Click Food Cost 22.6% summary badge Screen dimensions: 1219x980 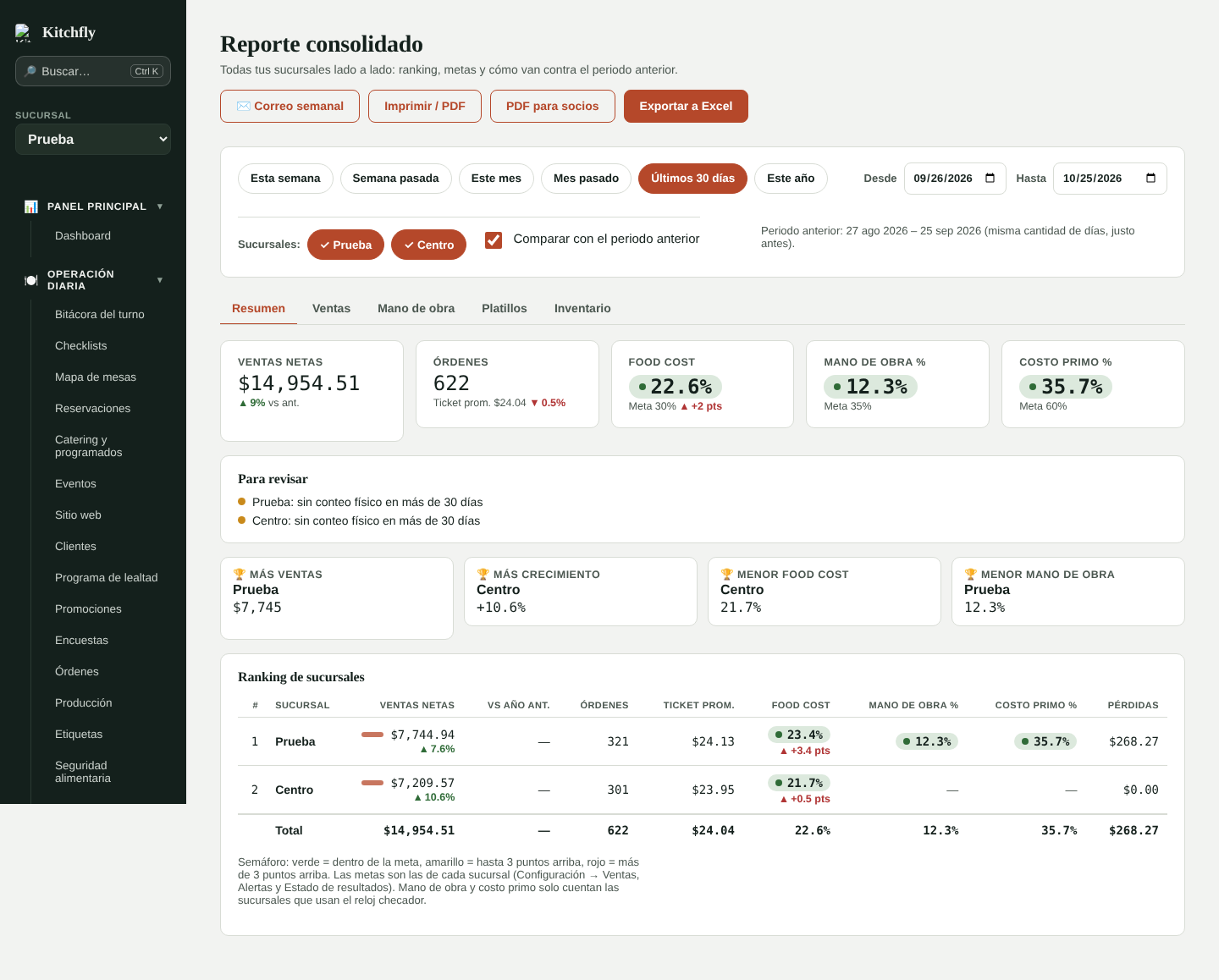[x=676, y=387]
